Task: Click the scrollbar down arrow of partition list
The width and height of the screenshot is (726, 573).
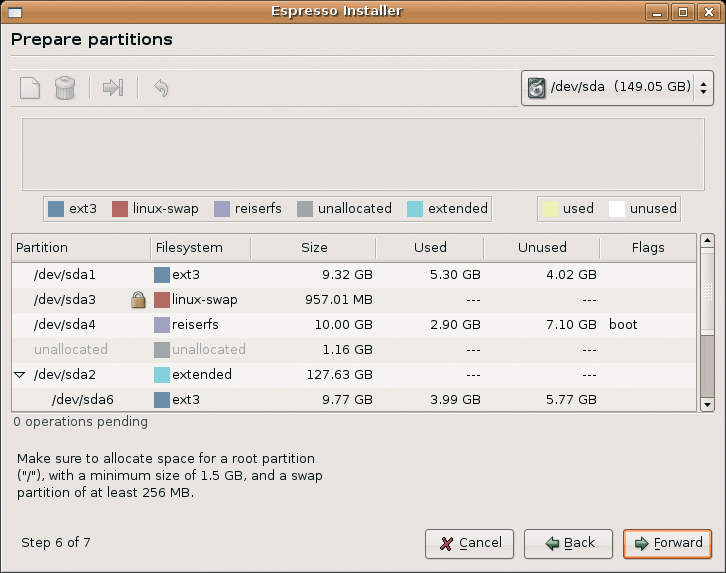Action: (x=707, y=405)
